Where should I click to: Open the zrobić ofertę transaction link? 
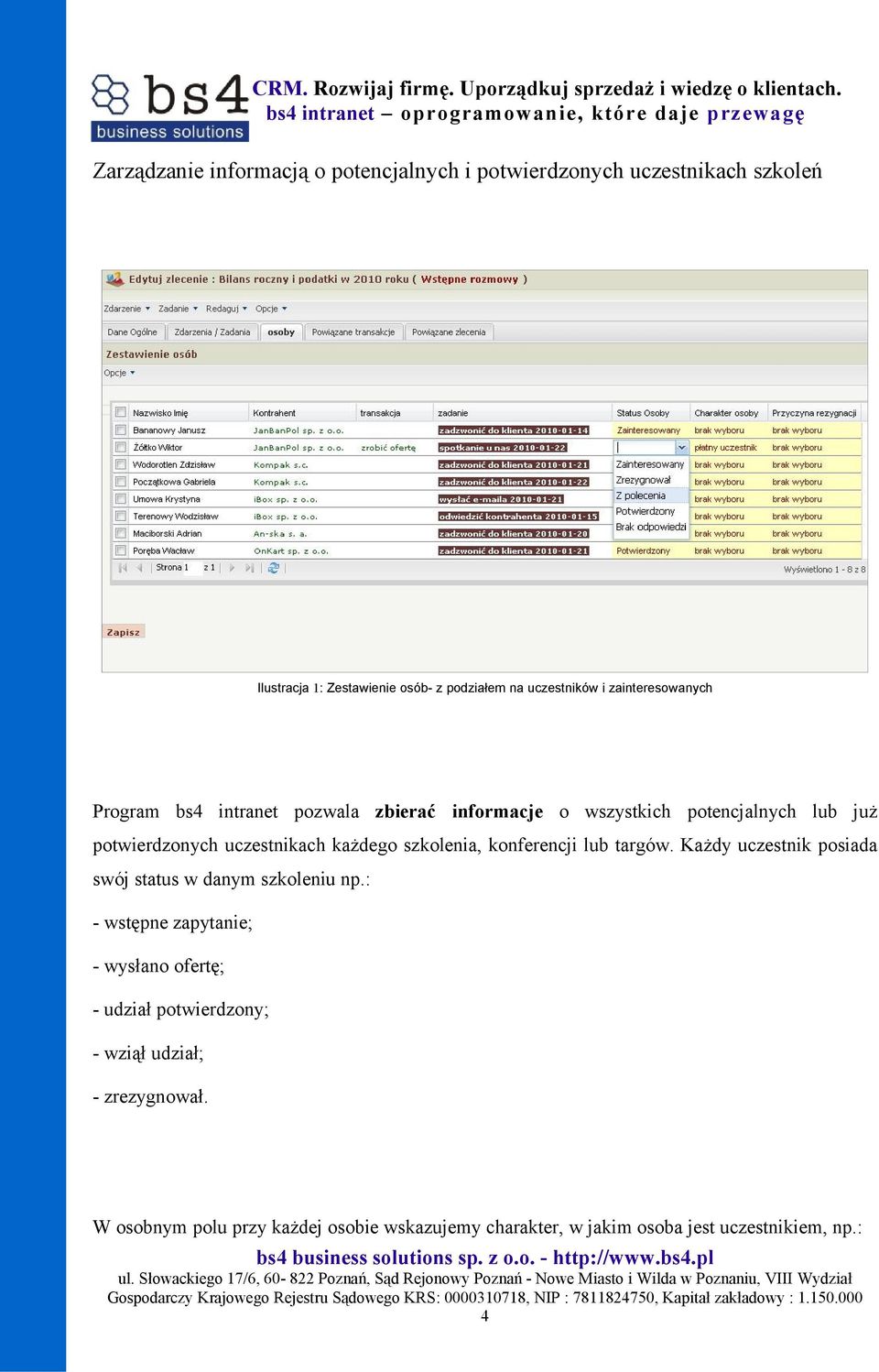[388, 448]
